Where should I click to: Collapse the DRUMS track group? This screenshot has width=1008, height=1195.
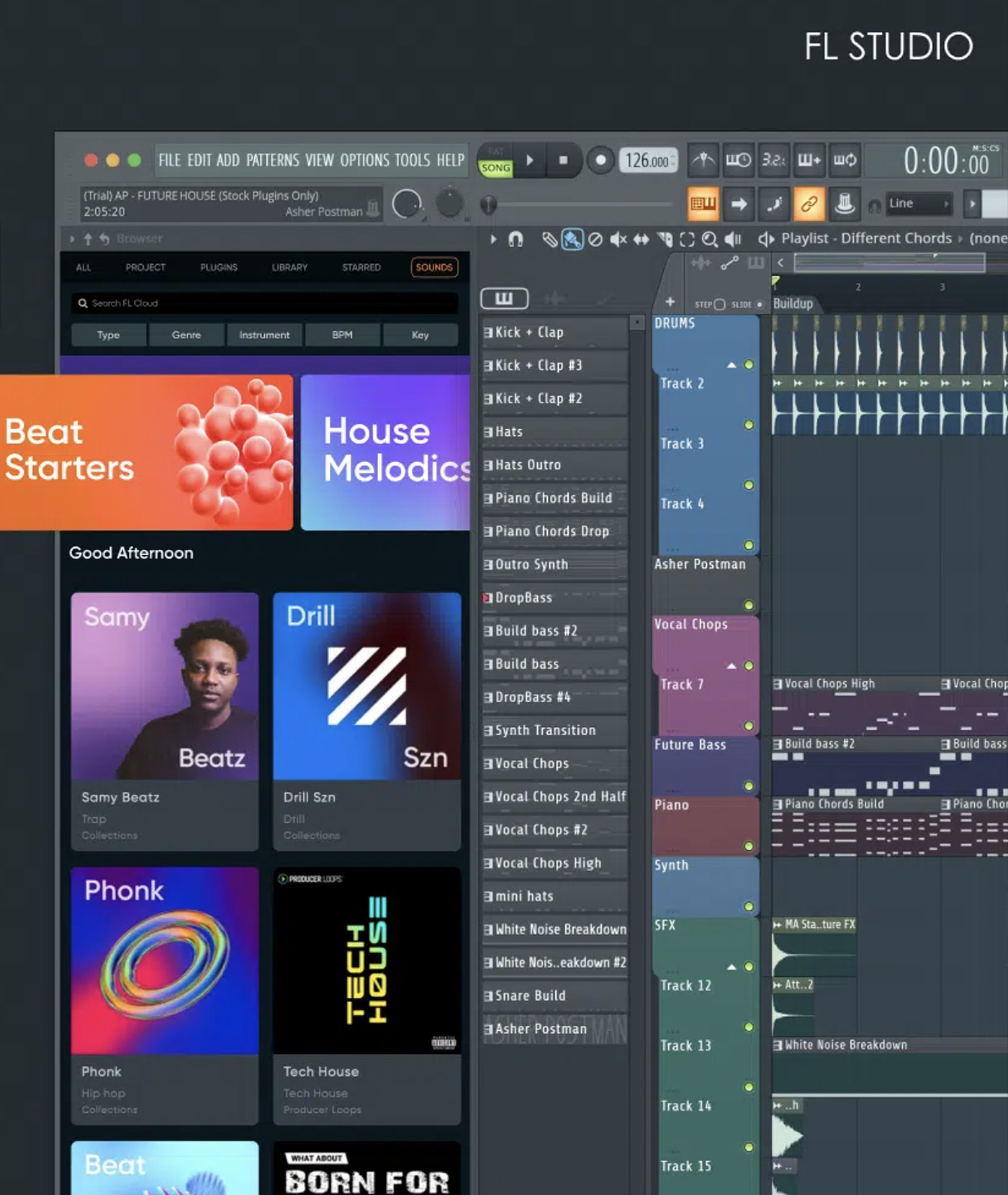[x=732, y=365]
